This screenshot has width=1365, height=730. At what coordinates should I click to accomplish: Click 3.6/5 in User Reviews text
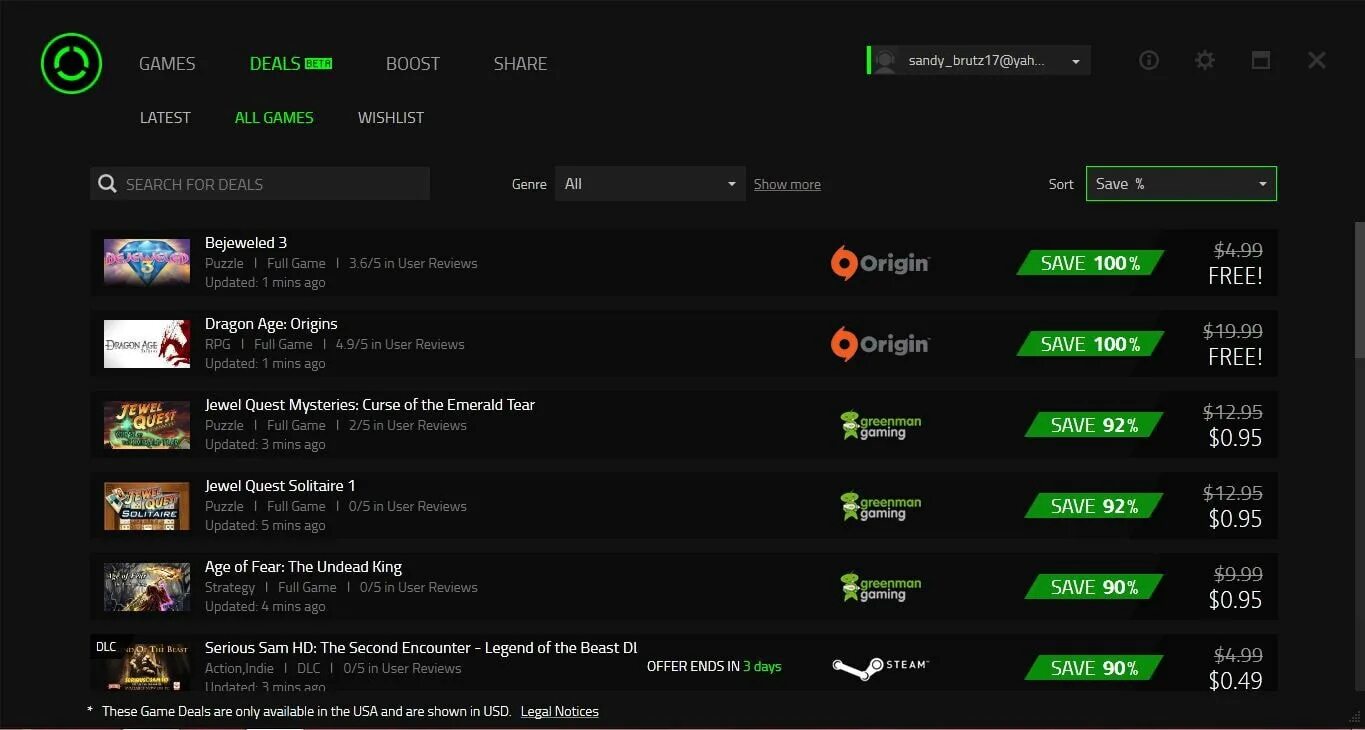[x=413, y=263]
